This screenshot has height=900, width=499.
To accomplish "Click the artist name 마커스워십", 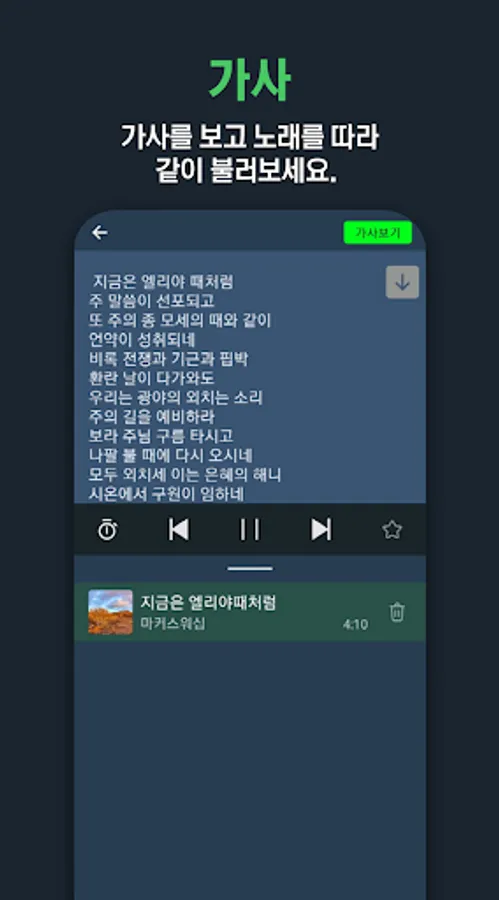I will [x=173, y=623].
